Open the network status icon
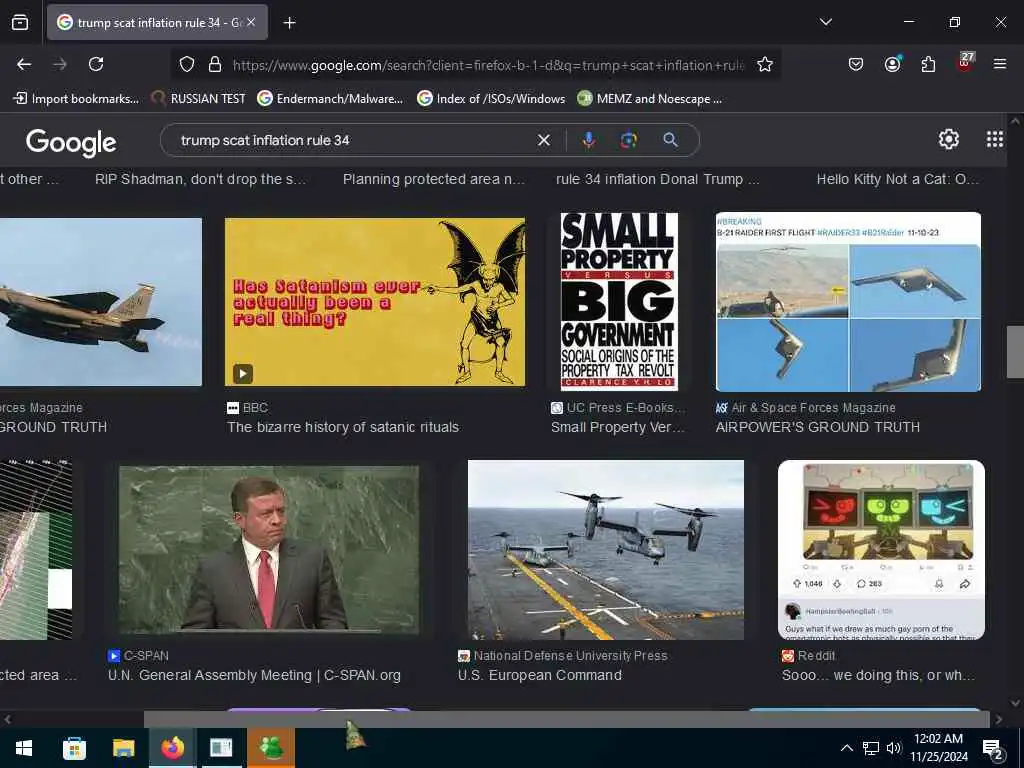Image resolution: width=1024 pixels, height=768 pixels. click(x=871, y=748)
